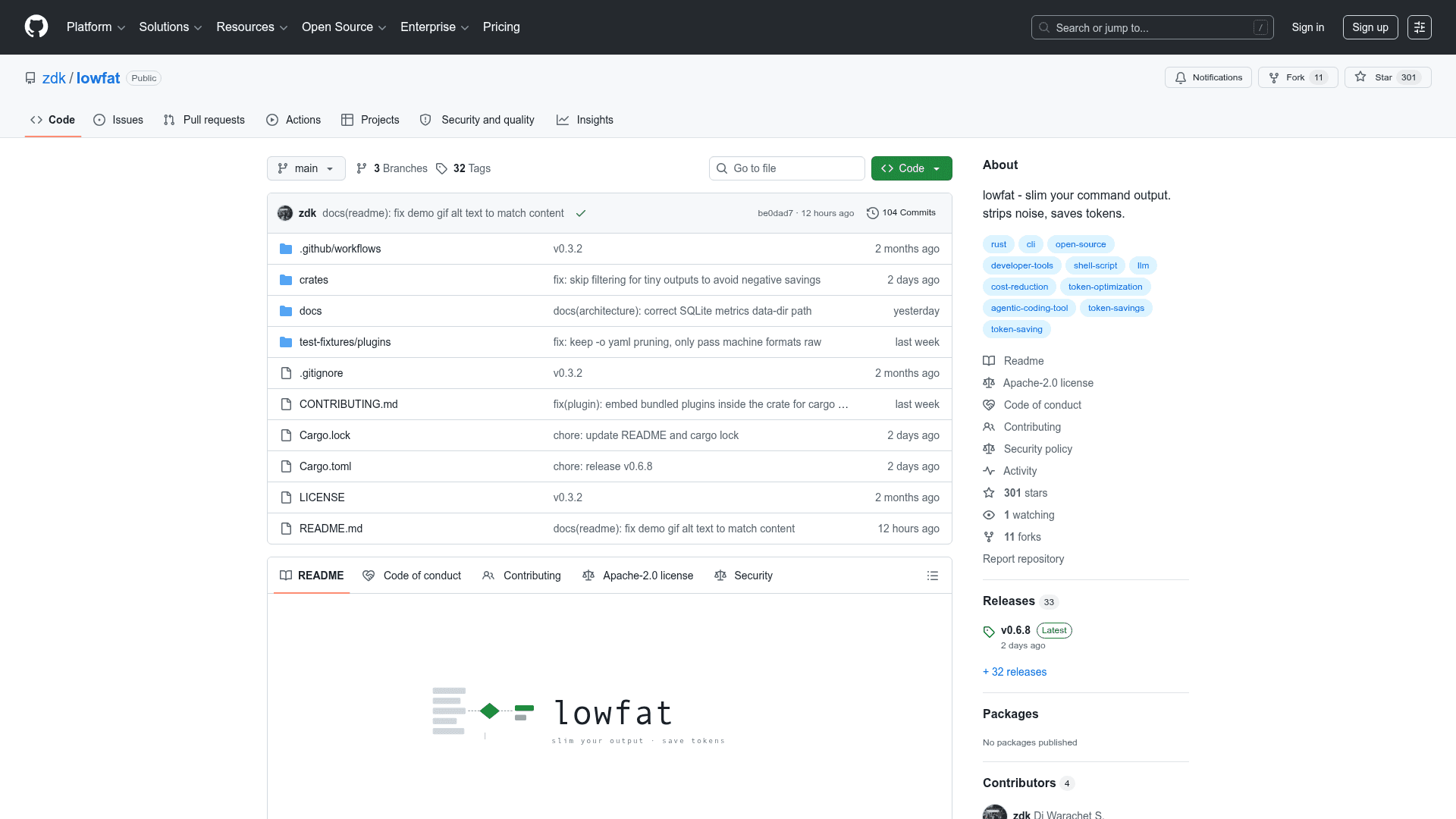The image size is (1456, 819).
Task: Open the CONTRIBUTING.md file
Action: pyautogui.click(x=348, y=404)
